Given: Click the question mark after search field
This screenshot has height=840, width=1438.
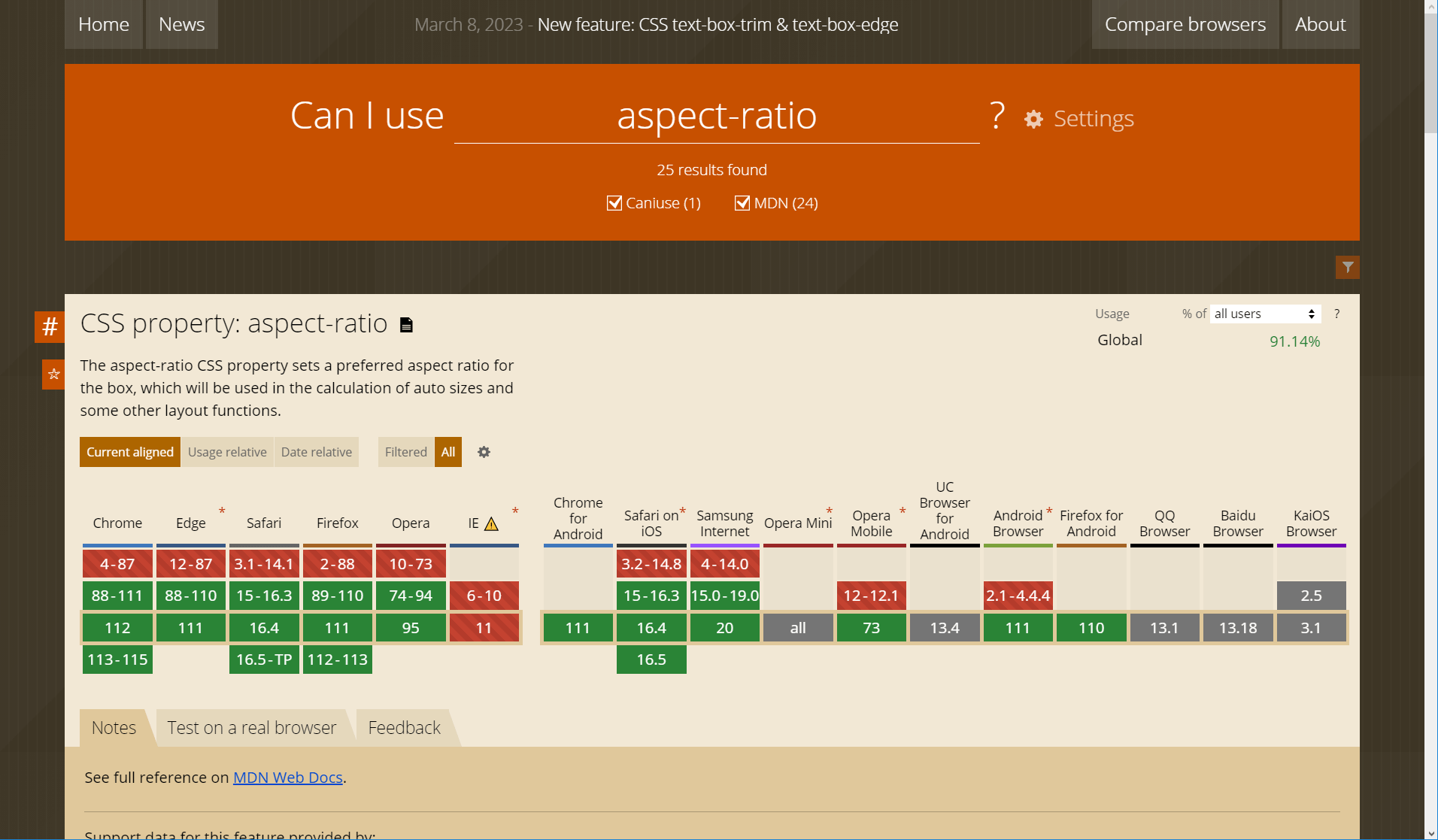Looking at the screenshot, I should [x=997, y=115].
